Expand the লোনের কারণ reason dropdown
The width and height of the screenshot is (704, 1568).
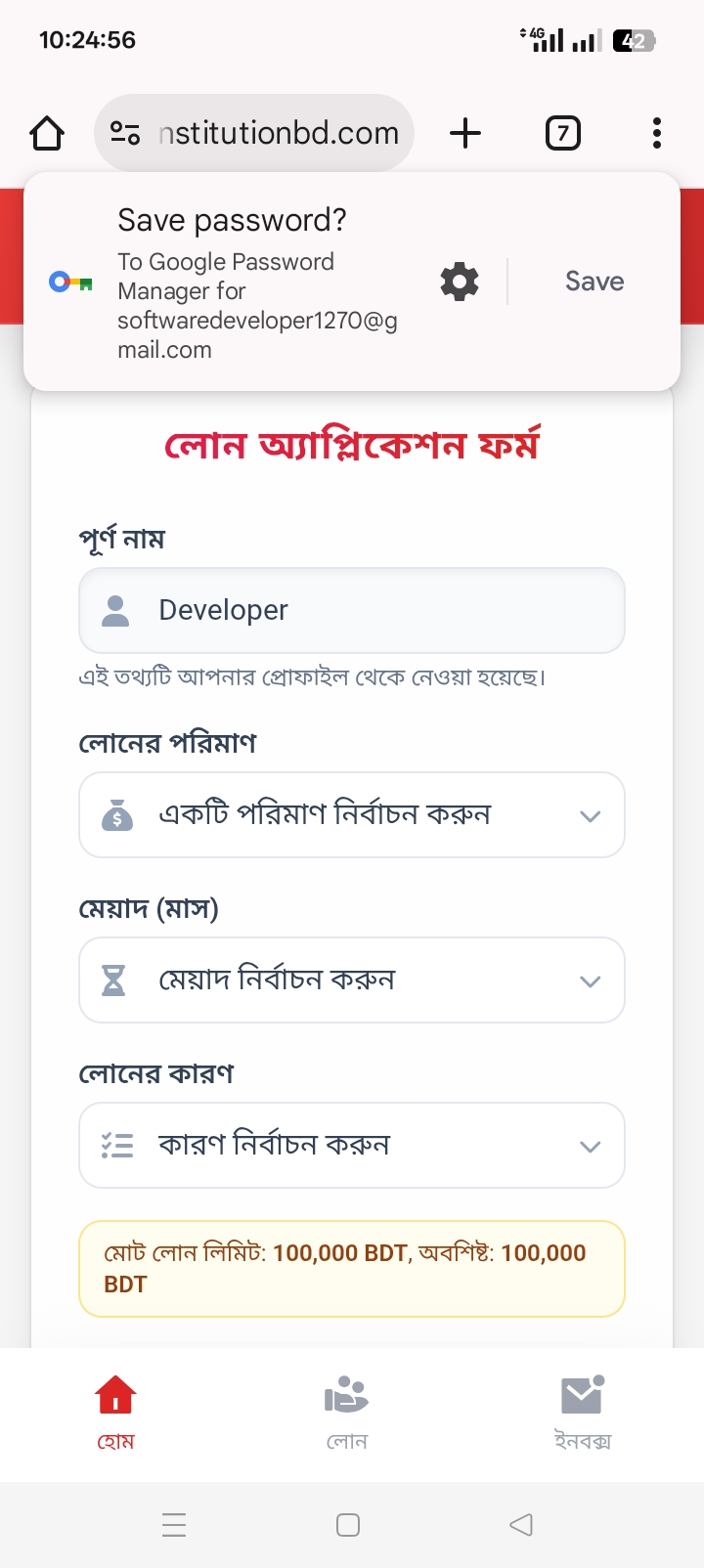352,1146
